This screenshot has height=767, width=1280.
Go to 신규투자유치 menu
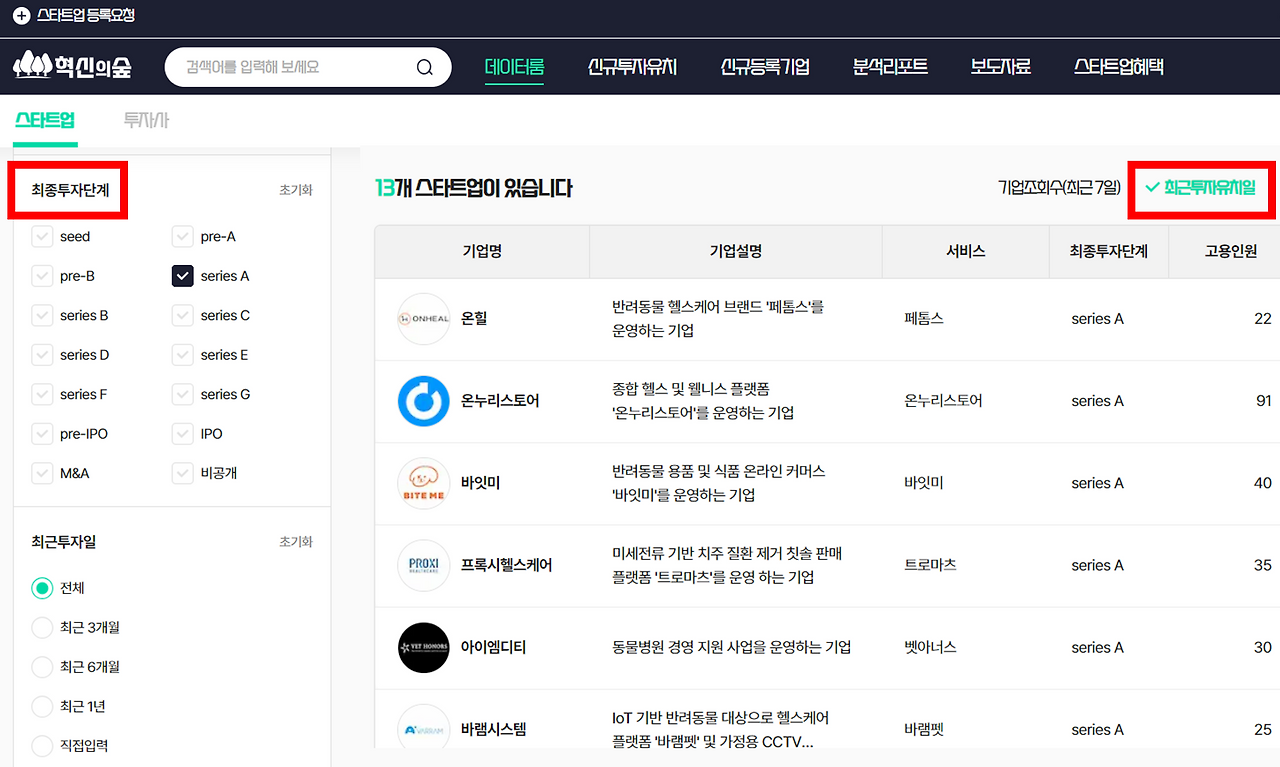click(x=632, y=67)
